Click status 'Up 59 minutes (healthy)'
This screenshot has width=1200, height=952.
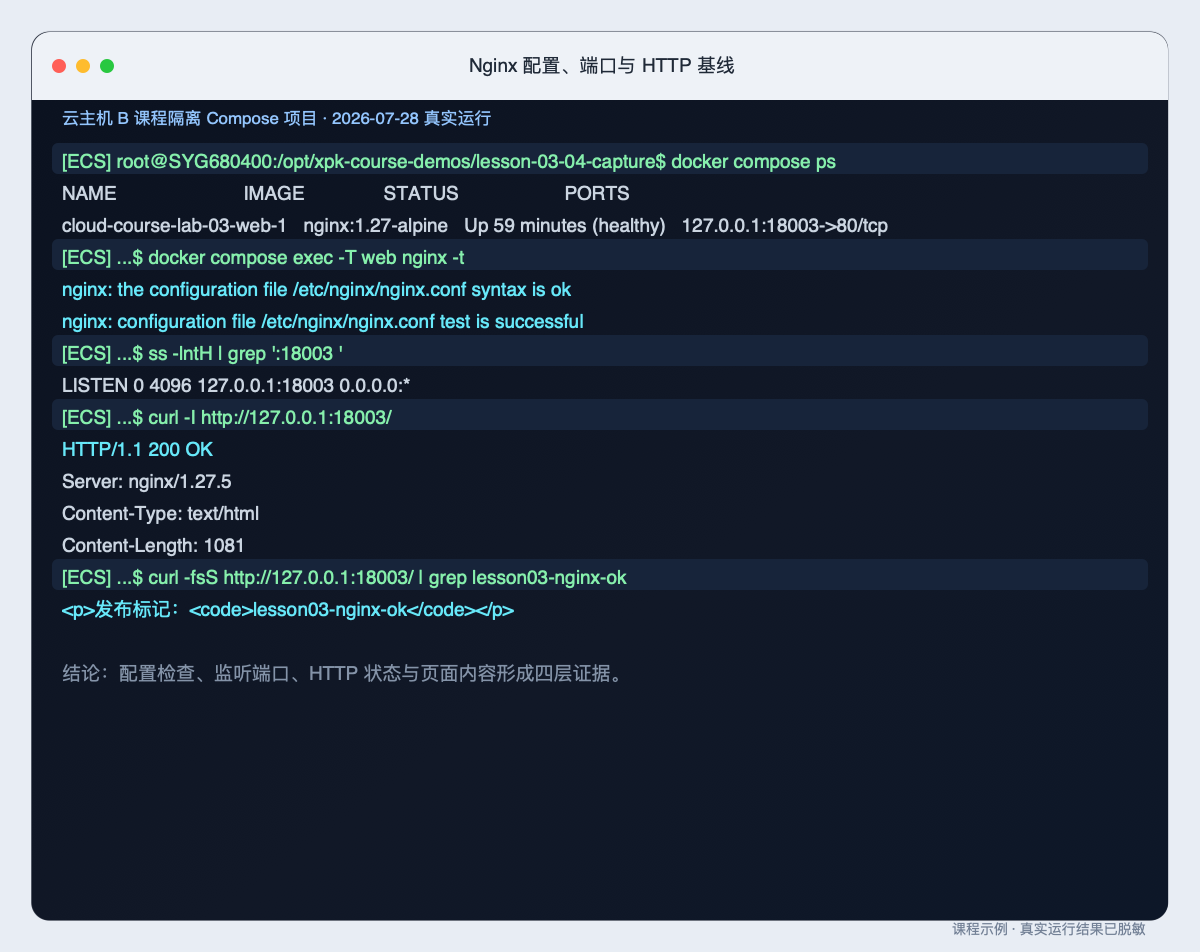pos(565,226)
